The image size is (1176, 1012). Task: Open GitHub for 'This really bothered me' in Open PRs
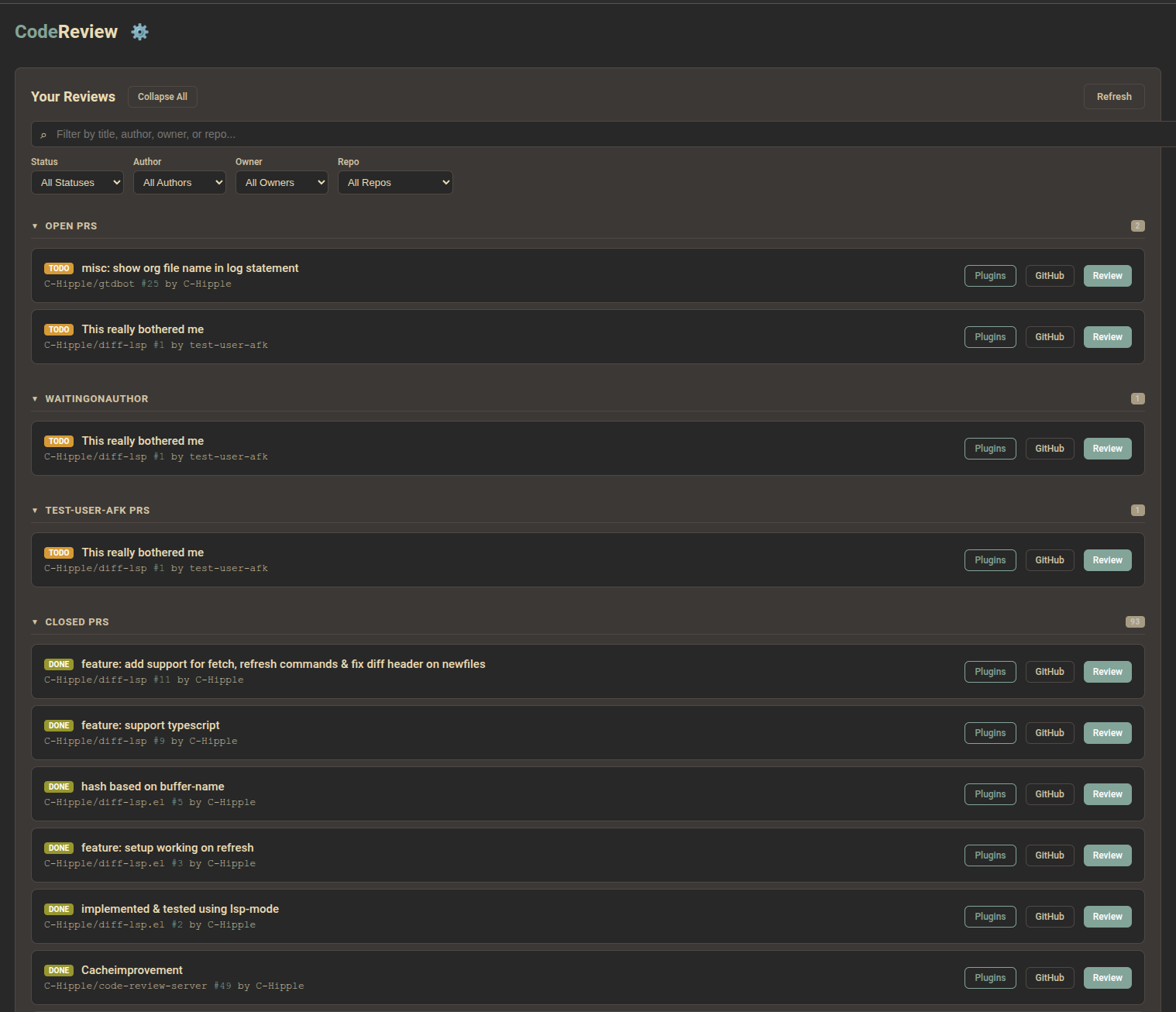click(x=1050, y=337)
